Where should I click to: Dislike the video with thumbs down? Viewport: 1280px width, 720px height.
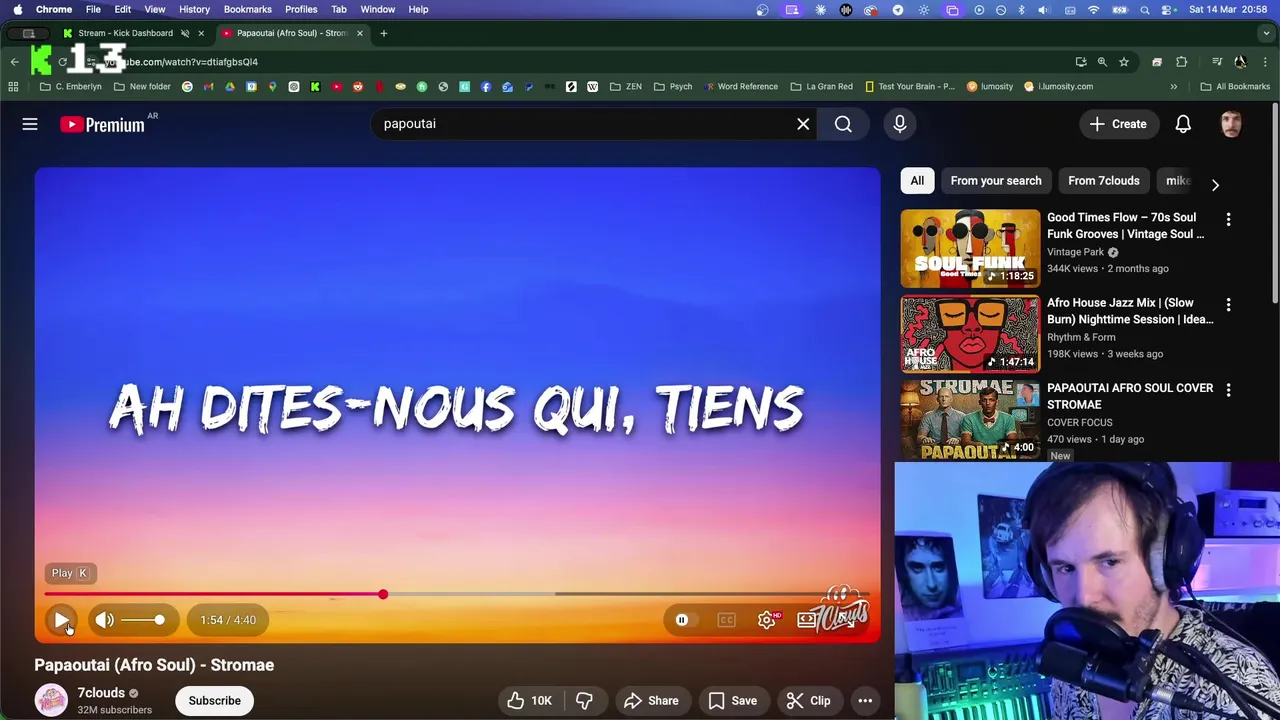[x=584, y=700]
